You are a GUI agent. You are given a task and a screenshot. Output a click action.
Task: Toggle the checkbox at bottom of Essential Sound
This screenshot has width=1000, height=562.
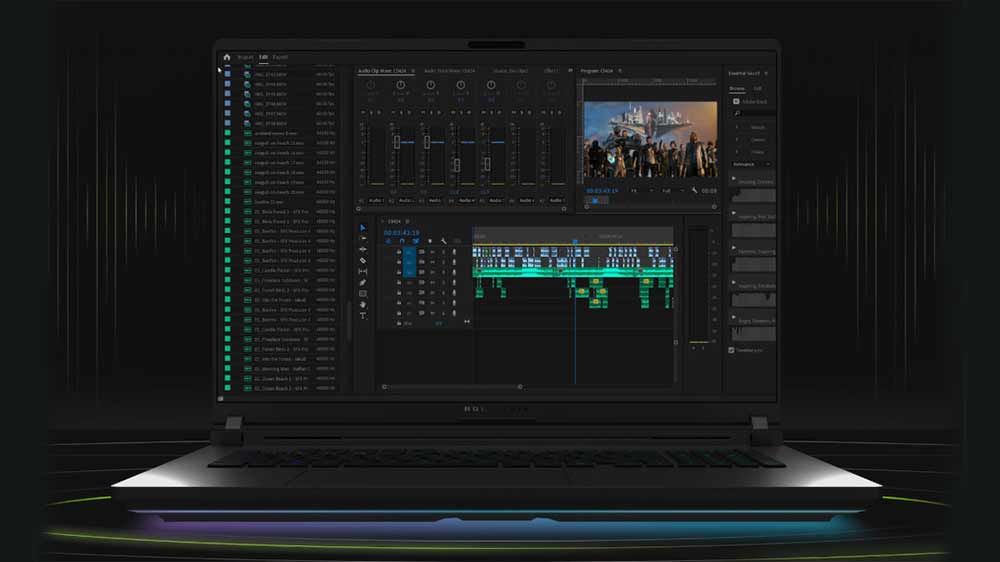coord(732,350)
